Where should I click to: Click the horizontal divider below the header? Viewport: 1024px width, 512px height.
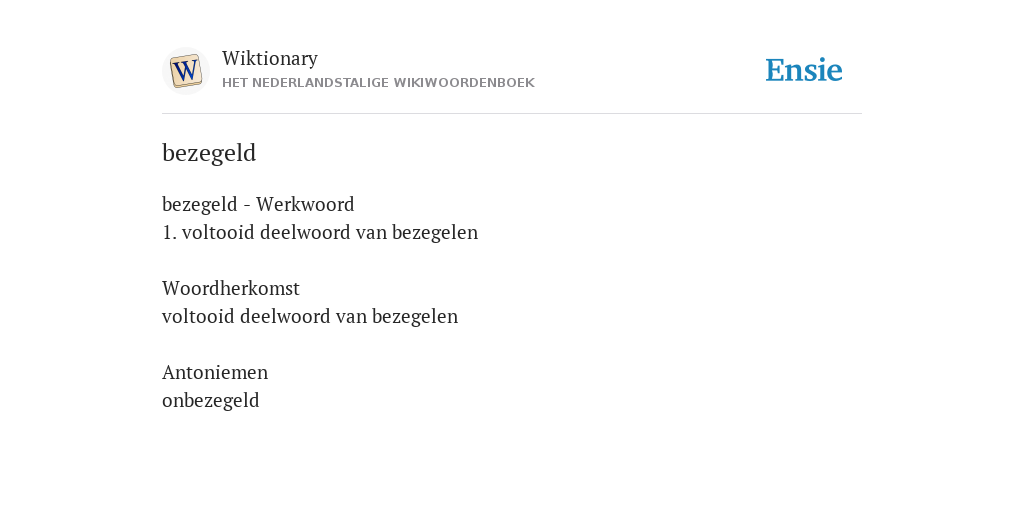click(512, 114)
